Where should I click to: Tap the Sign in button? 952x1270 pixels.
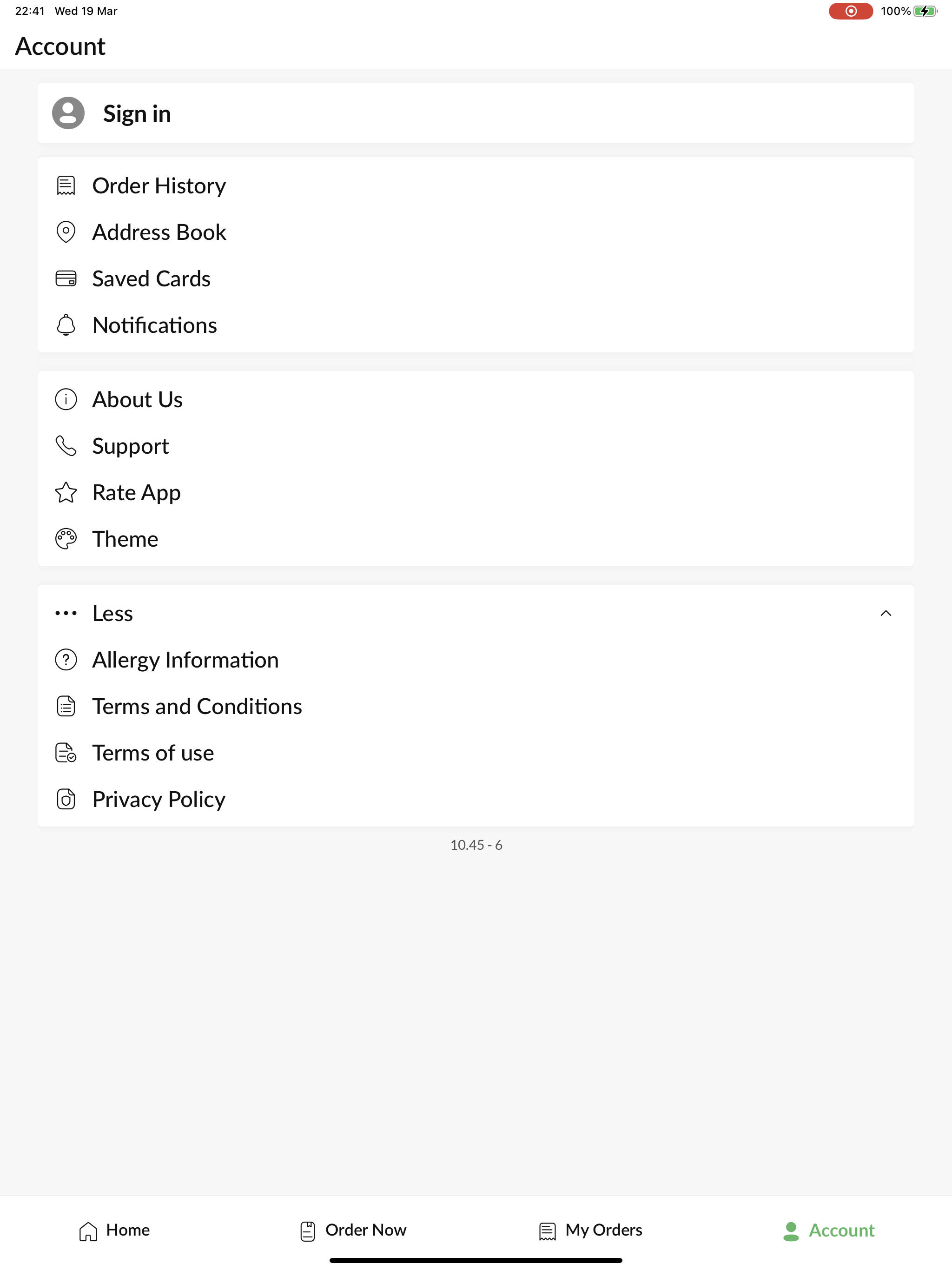click(476, 113)
